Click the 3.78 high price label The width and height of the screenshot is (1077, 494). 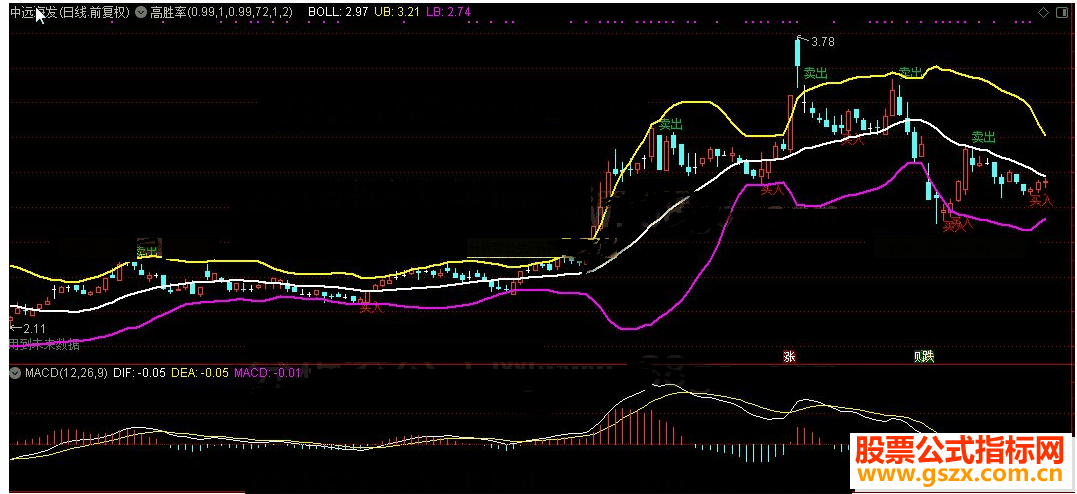pos(823,42)
